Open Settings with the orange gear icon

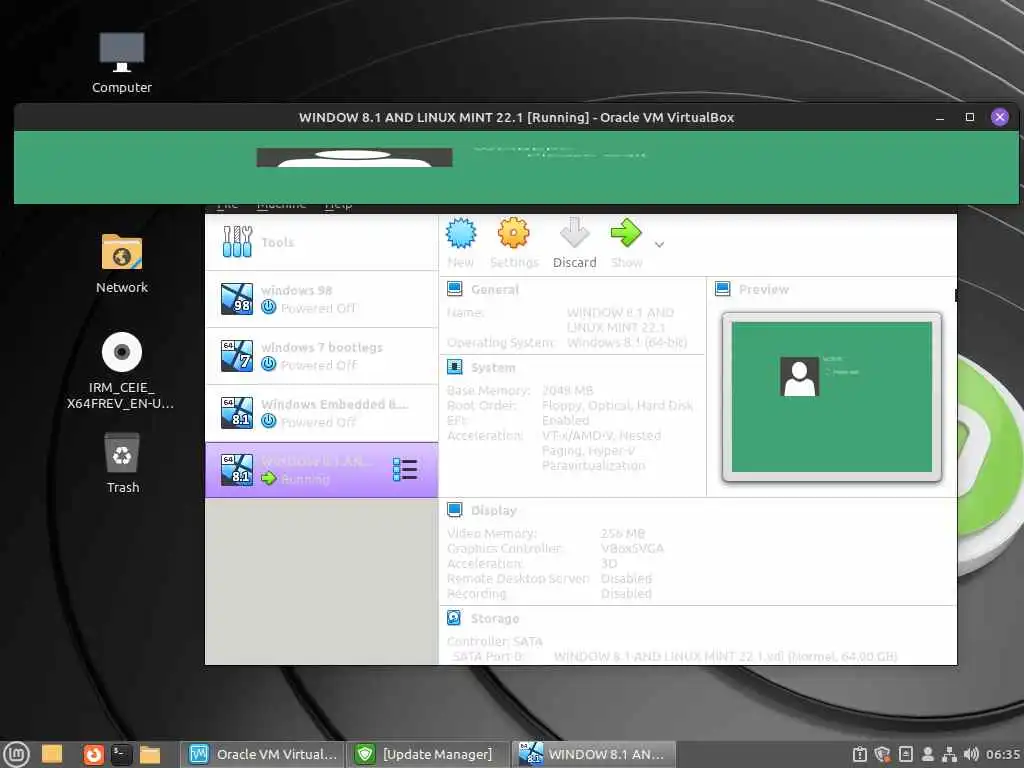point(513,233)
